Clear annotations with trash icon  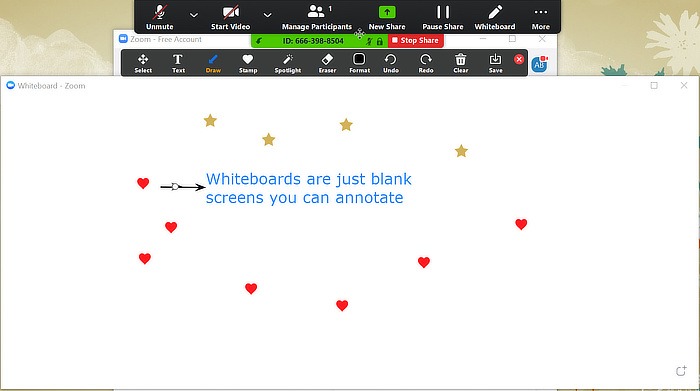click(460, 63)
